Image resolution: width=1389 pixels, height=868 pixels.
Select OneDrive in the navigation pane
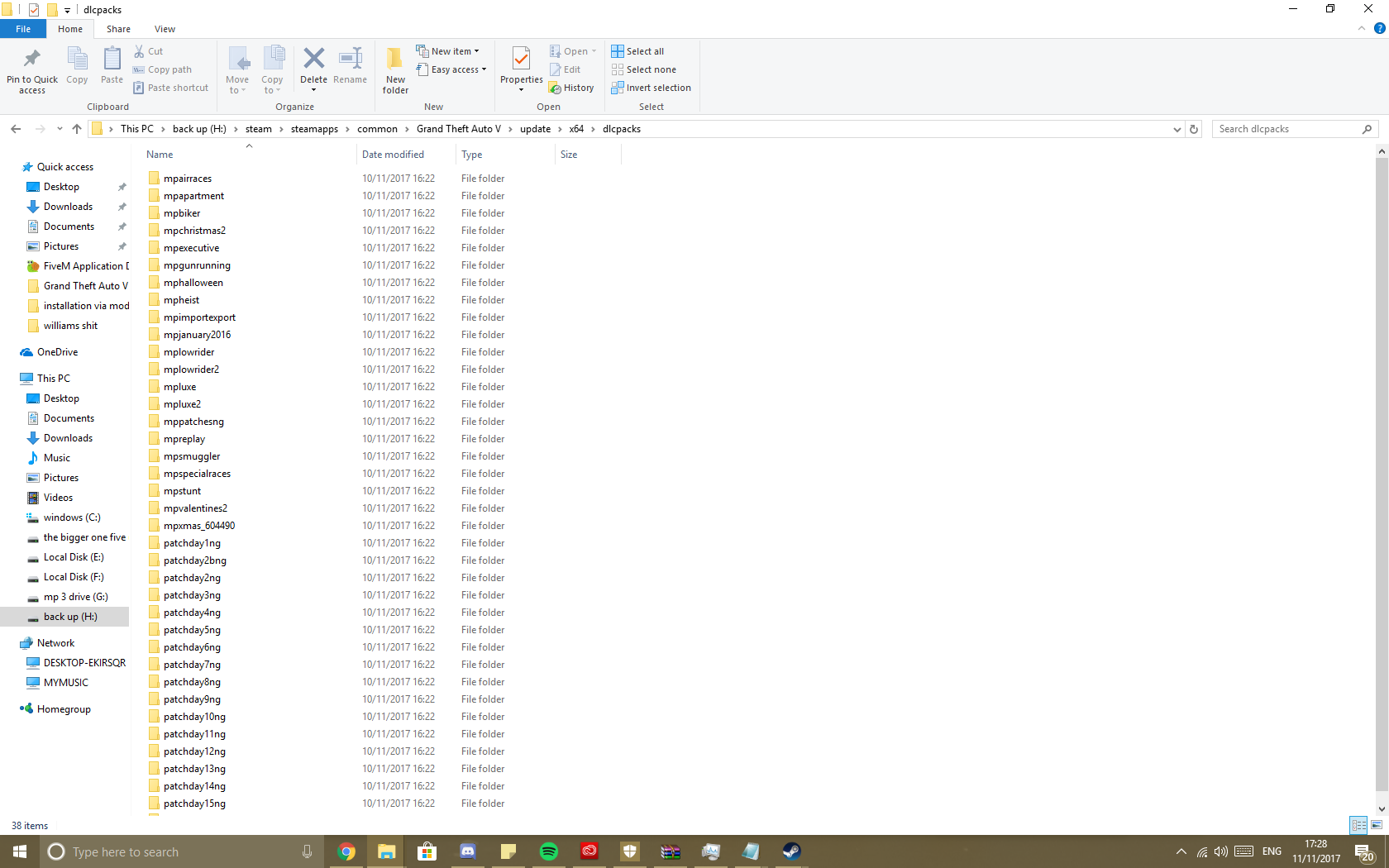coord(57,352)
